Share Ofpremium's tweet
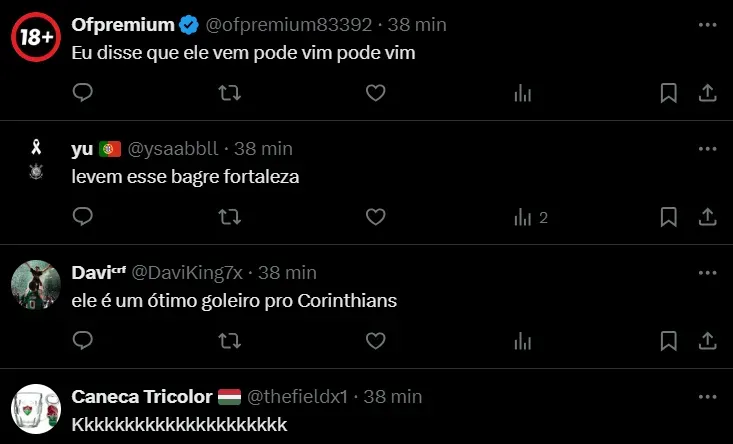The image size is (733, 444). 707,93
